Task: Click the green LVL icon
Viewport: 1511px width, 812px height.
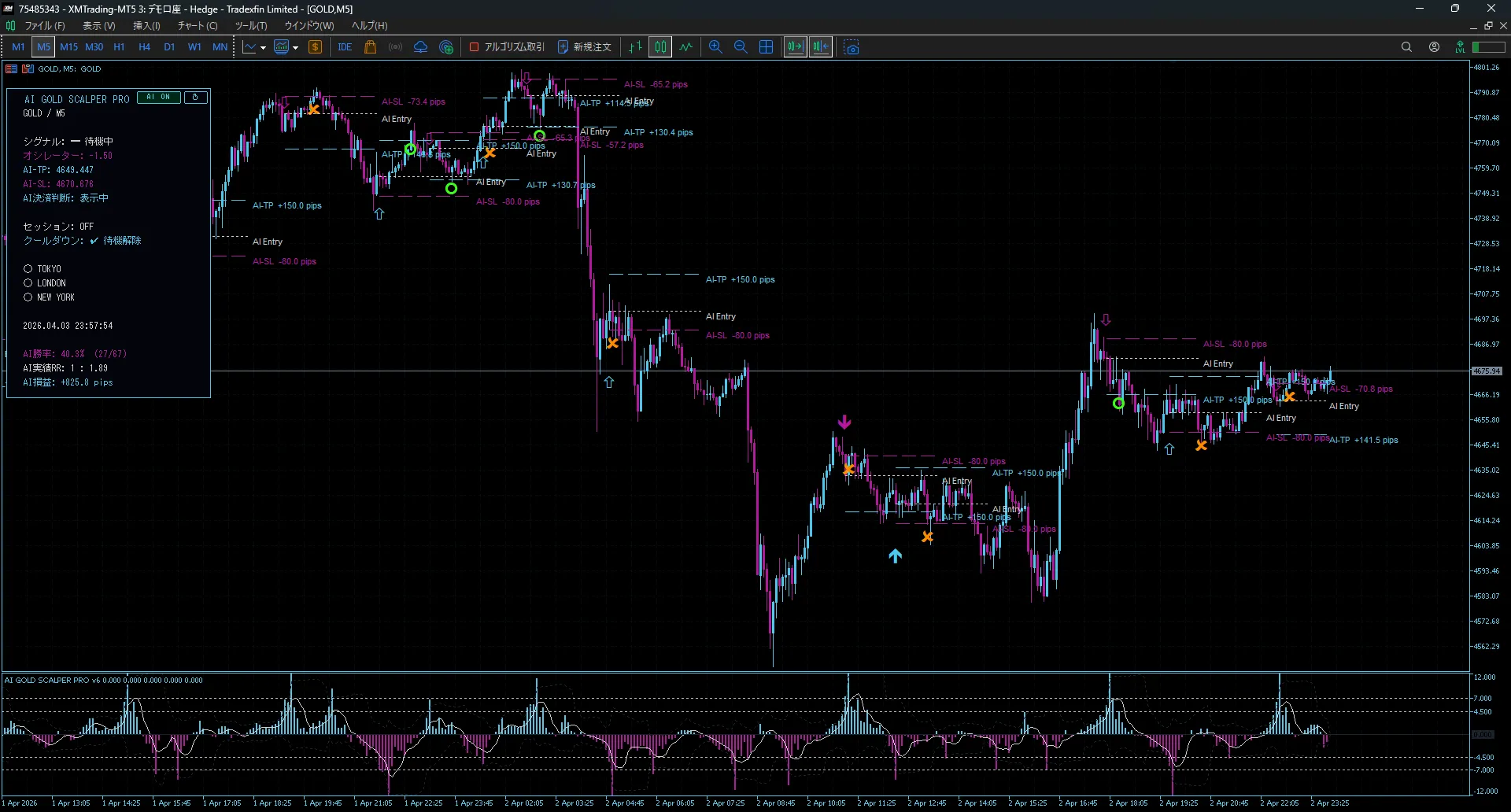Action: pyautogui.click(x=1460, y=47)
